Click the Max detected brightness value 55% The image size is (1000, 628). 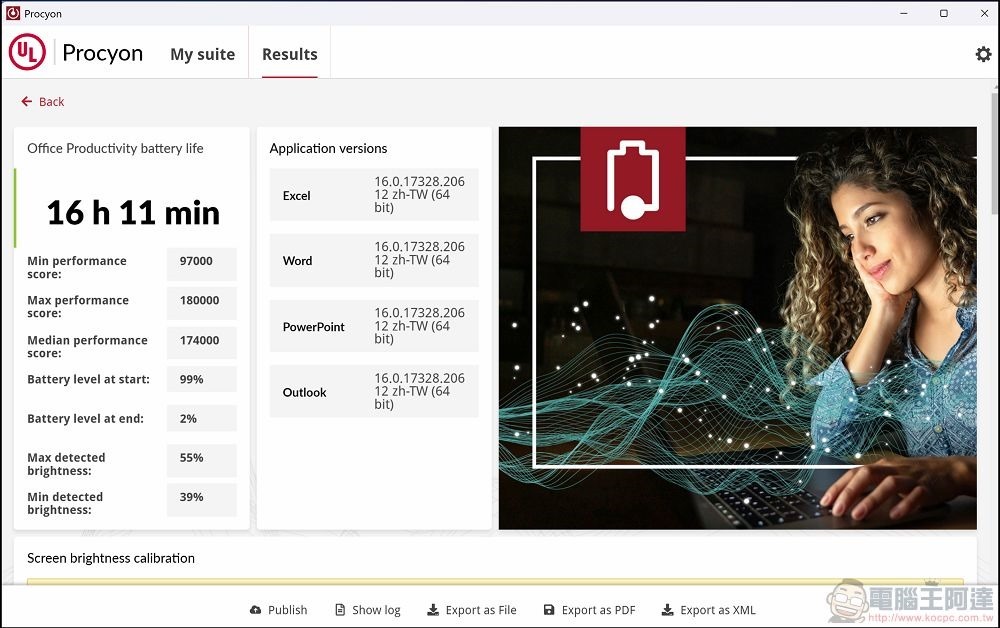202,460
